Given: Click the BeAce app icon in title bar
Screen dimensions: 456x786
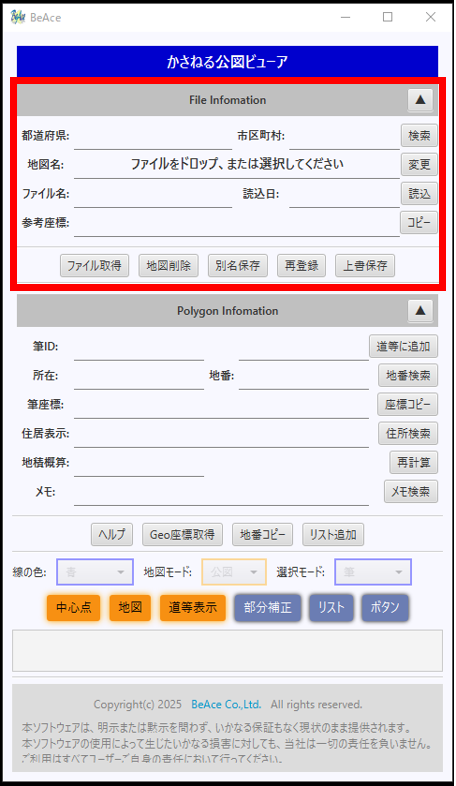Looking at the screenshot, I should (18, 17).
